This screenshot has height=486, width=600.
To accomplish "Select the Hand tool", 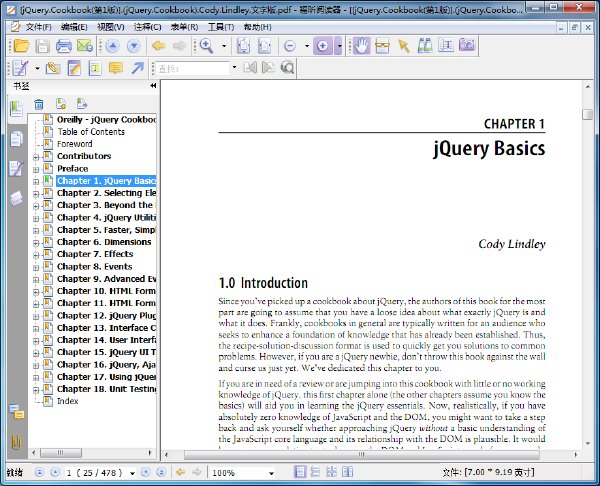I will [x=361, y=46].
